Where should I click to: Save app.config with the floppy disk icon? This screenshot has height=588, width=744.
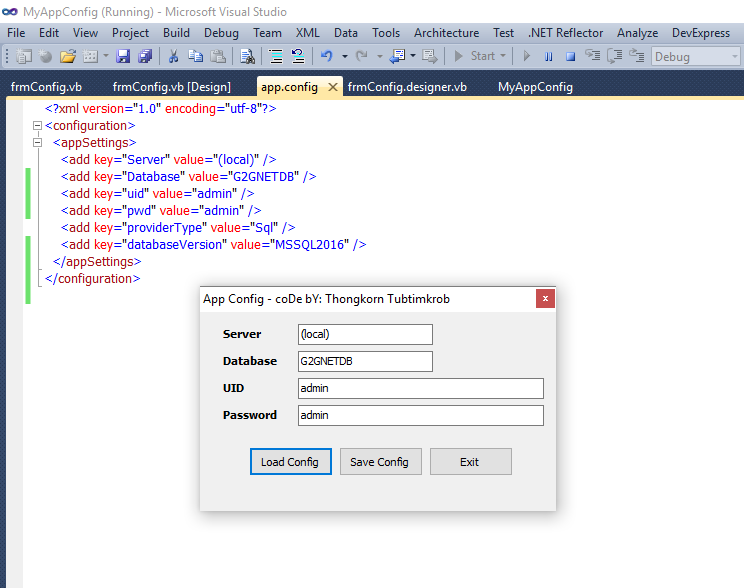pos(123,56)
